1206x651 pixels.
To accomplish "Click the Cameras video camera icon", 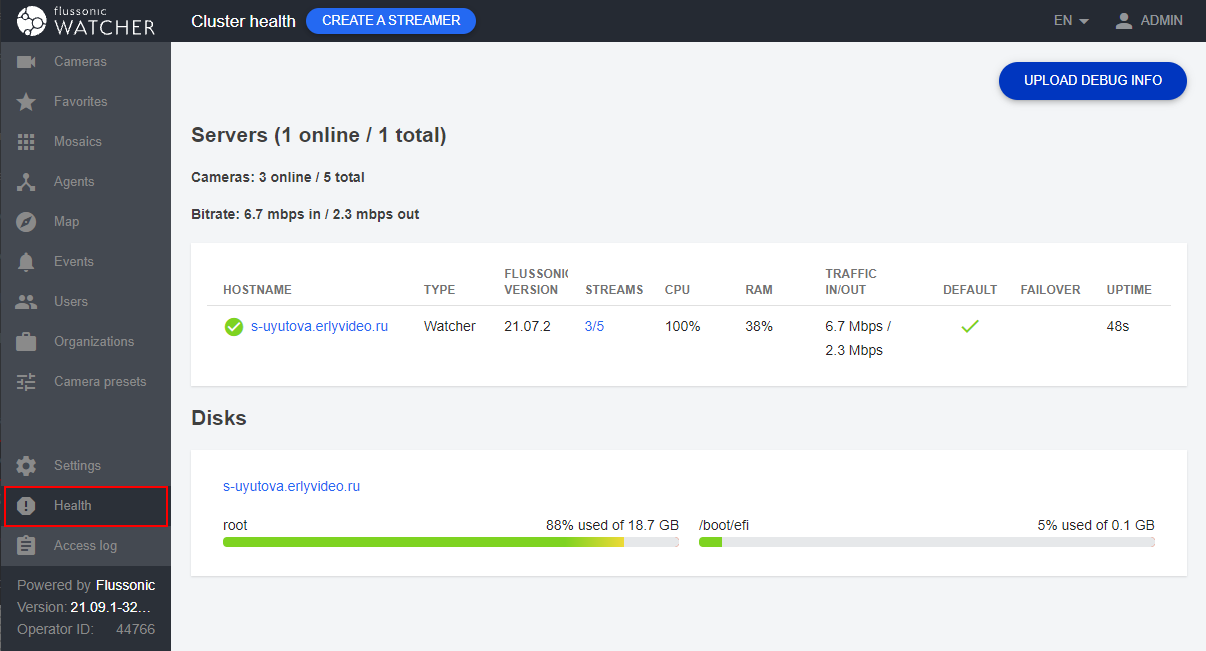I will pos(27,62).
